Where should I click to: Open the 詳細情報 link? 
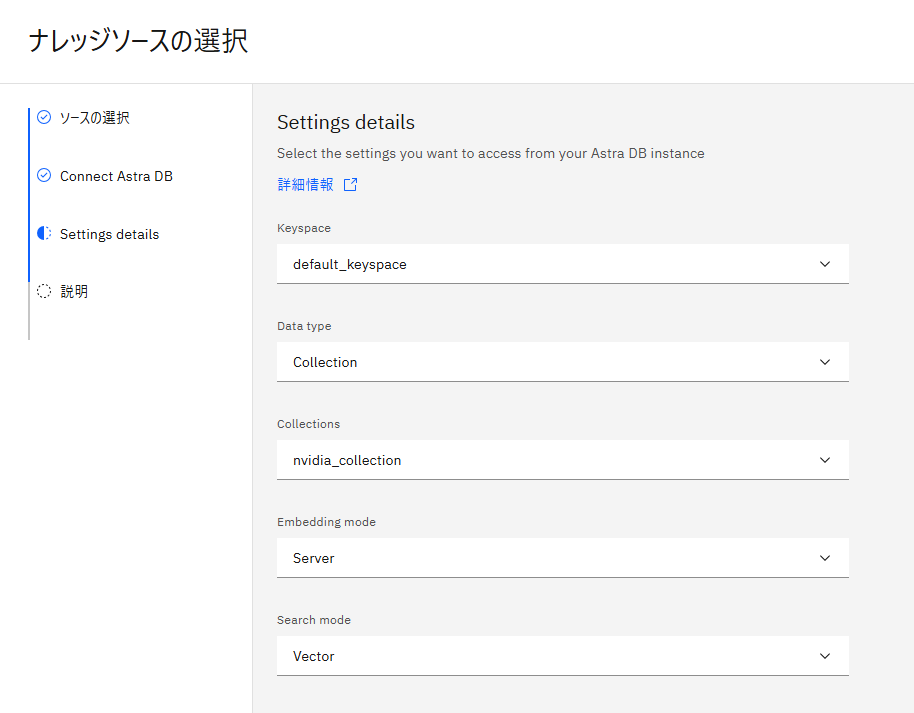coord(305,185)
